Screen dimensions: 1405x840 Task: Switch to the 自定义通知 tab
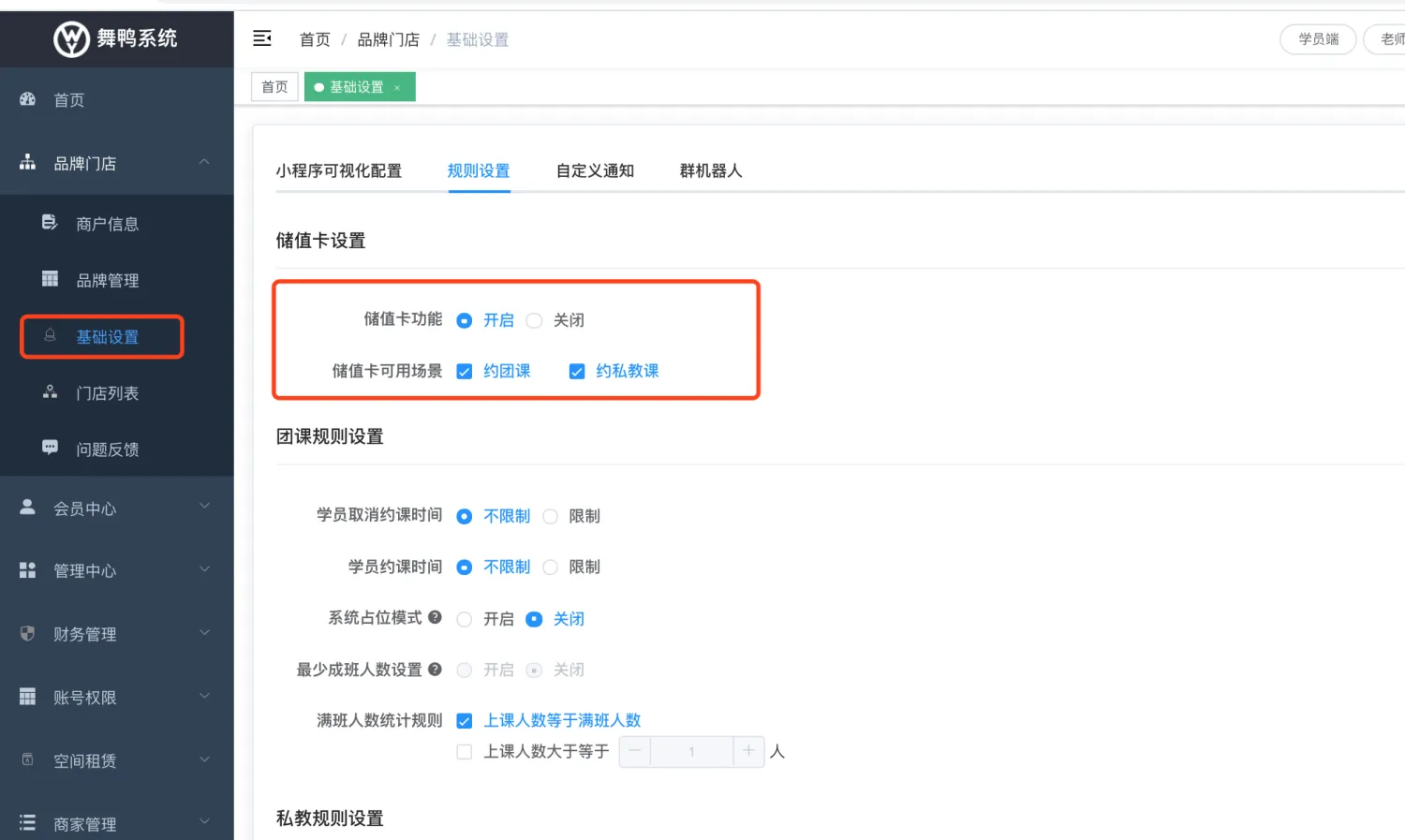(595, 170)
